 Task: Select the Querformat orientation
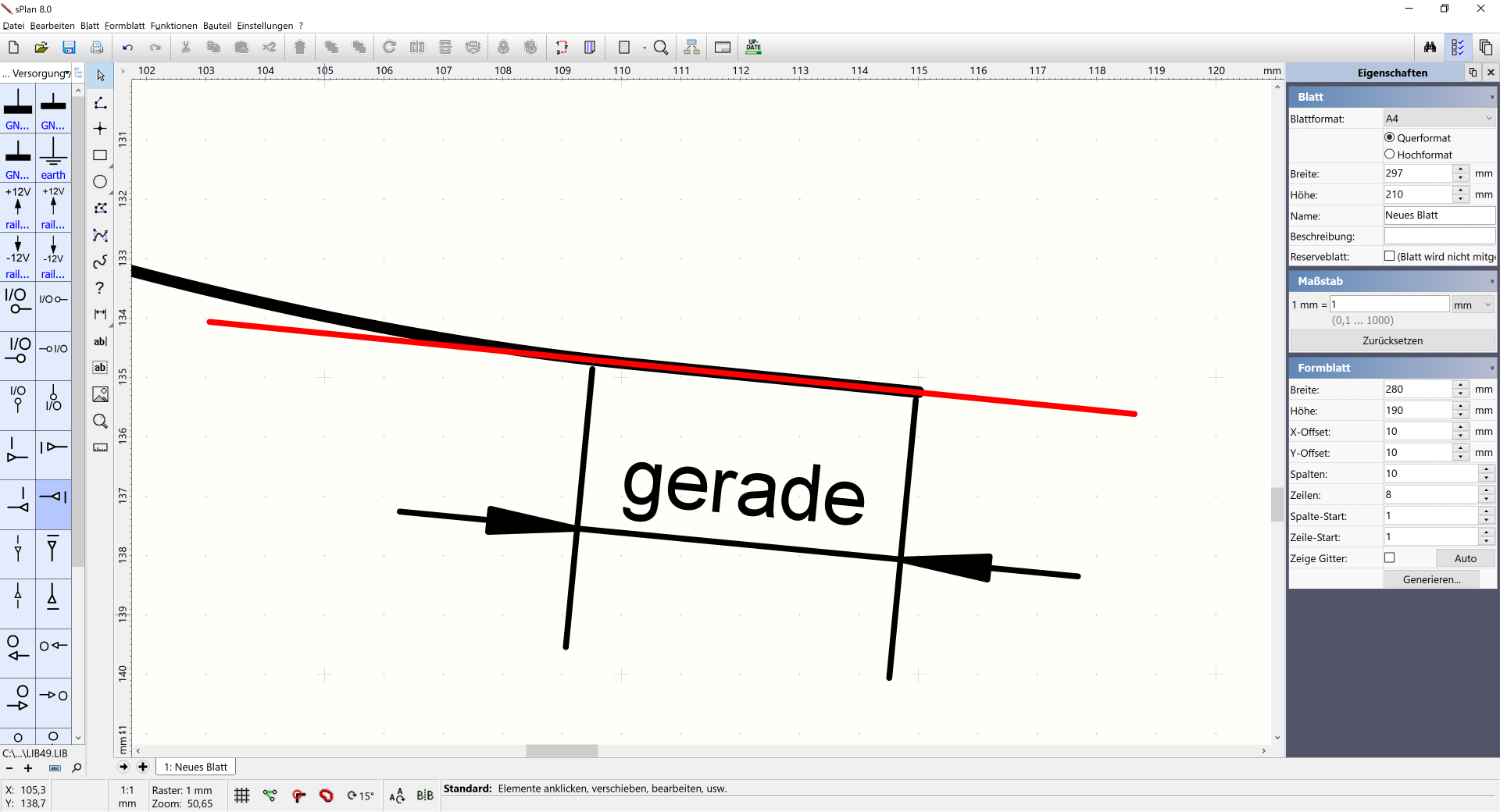pyautogui.click(x=1390, y=137)
